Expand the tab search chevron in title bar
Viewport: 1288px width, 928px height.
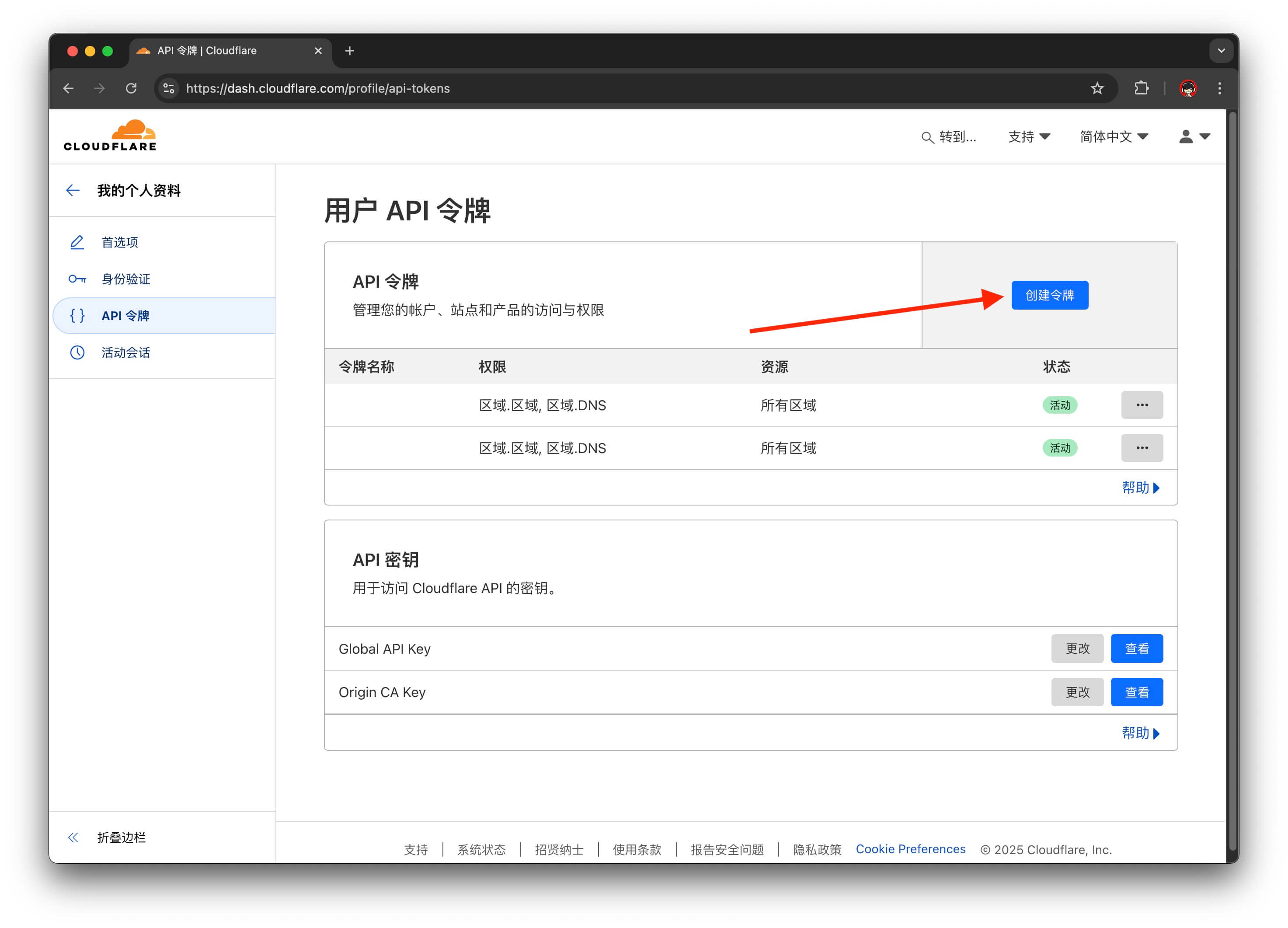click(1221, 51)
